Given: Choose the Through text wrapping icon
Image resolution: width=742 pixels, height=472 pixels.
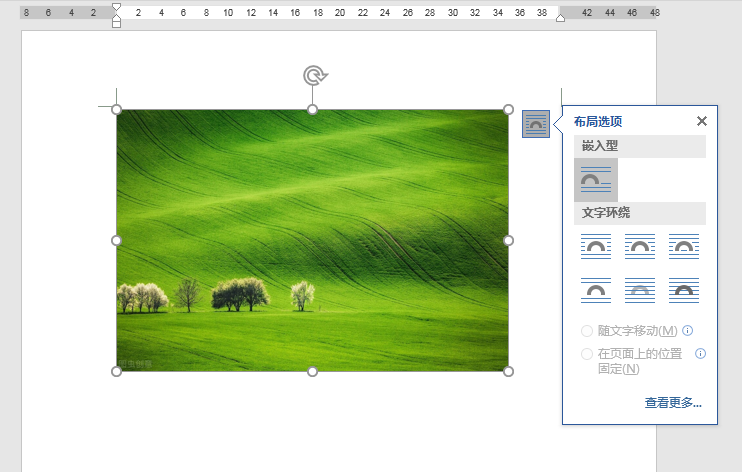Looking at the screenshot, I should coord(684,246).
